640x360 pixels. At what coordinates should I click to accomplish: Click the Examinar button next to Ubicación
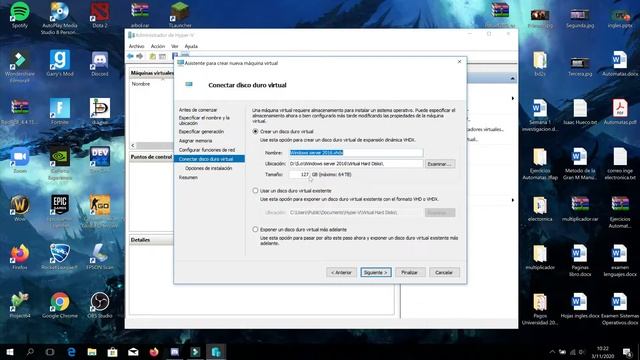pos(440,164)
